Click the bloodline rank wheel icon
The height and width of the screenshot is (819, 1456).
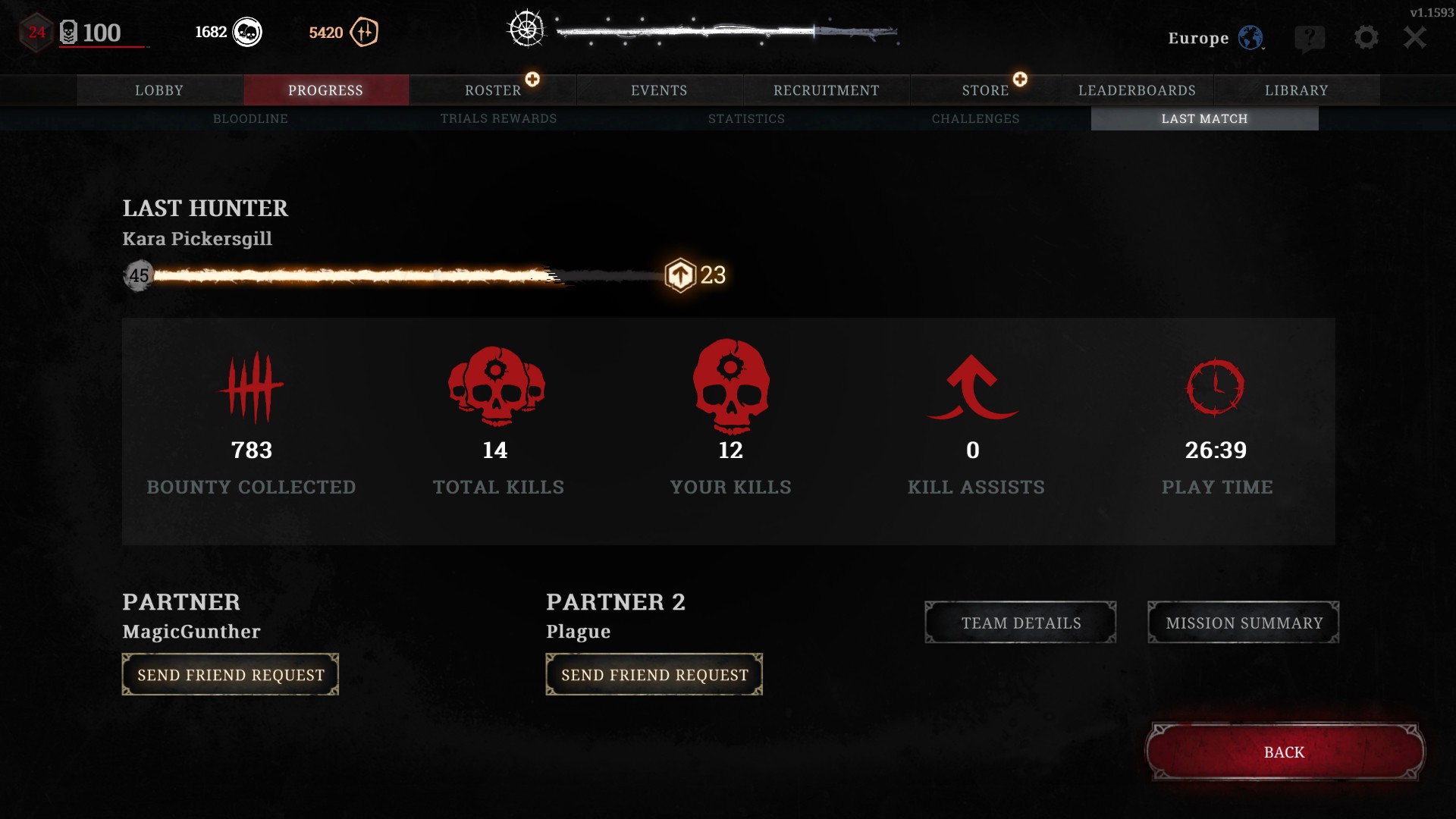pos(526,30)
